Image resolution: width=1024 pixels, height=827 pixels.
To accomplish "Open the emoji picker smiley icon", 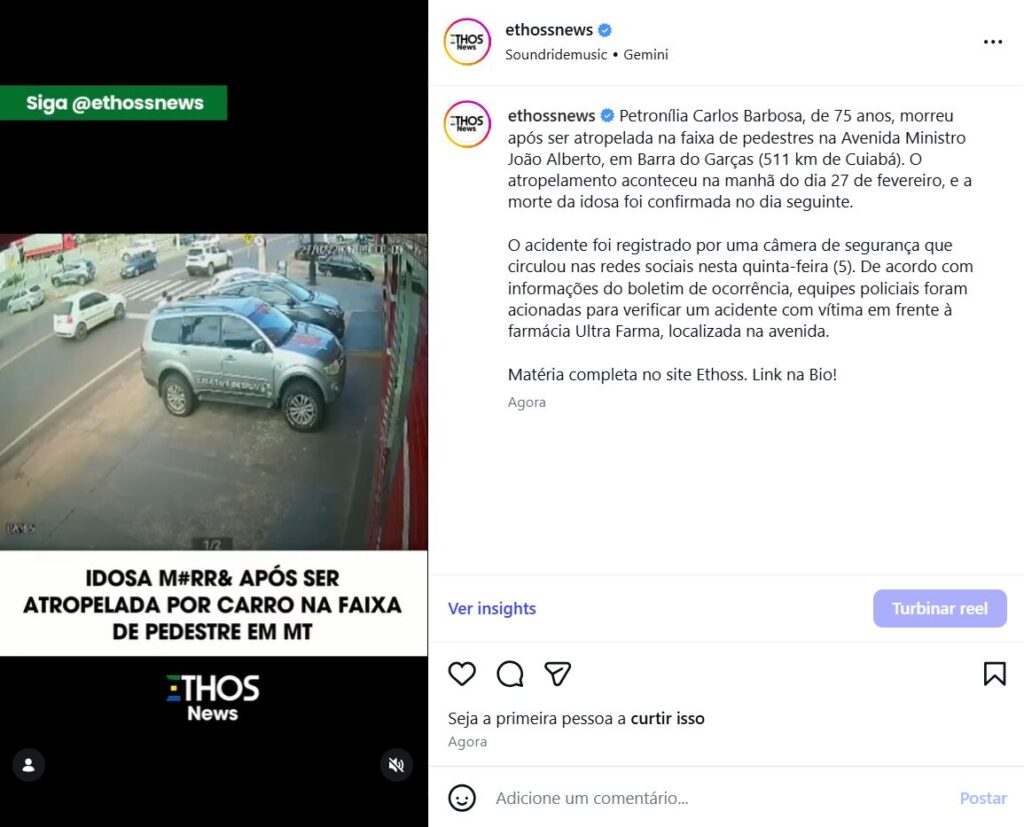I will click(462, 798).
